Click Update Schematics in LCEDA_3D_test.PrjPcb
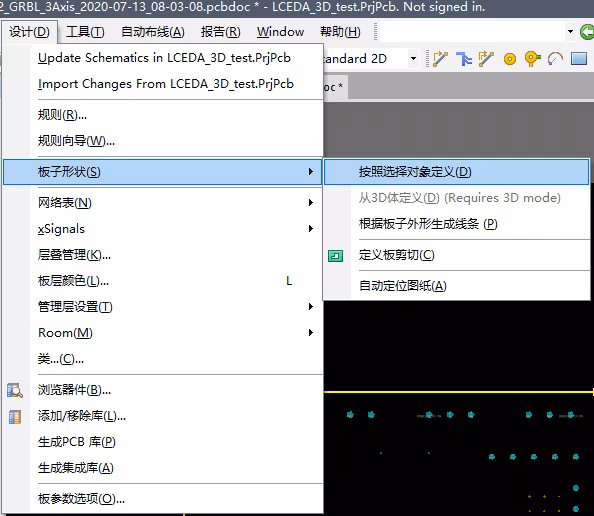This screenshot has width=594, height=516. coord(164,58)
